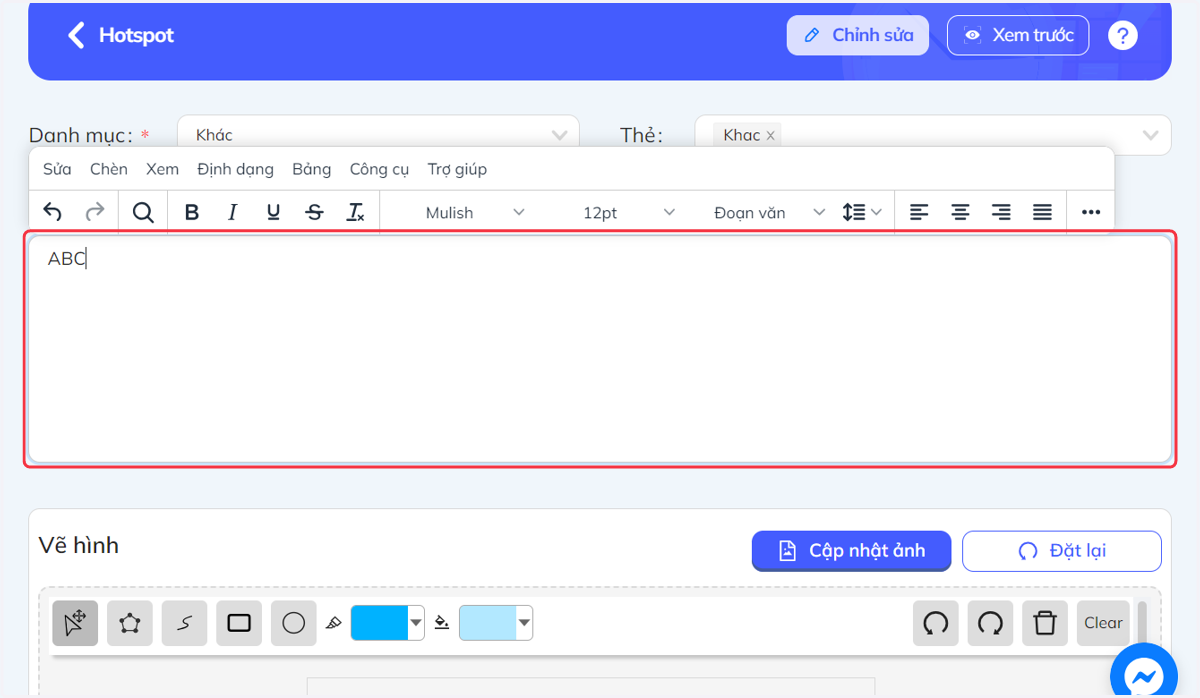Open find and replace magnifier

pos(143,212)
